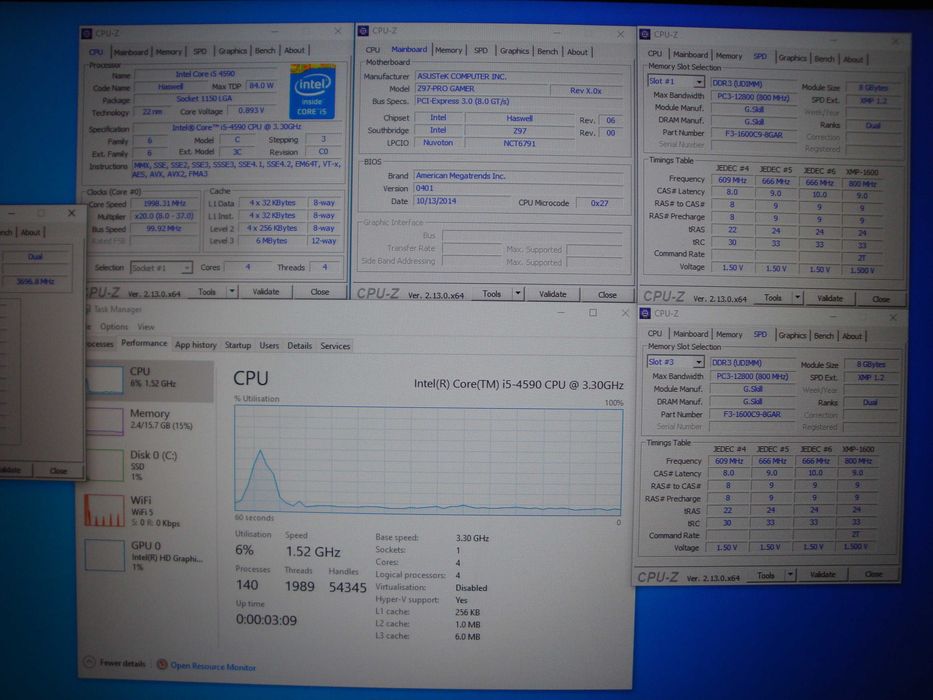This screenshot has width=933, height=700.
Task: Switch to the SPD tab in the Mainboard CPU-Z window
Action: (x=481, y=51)
